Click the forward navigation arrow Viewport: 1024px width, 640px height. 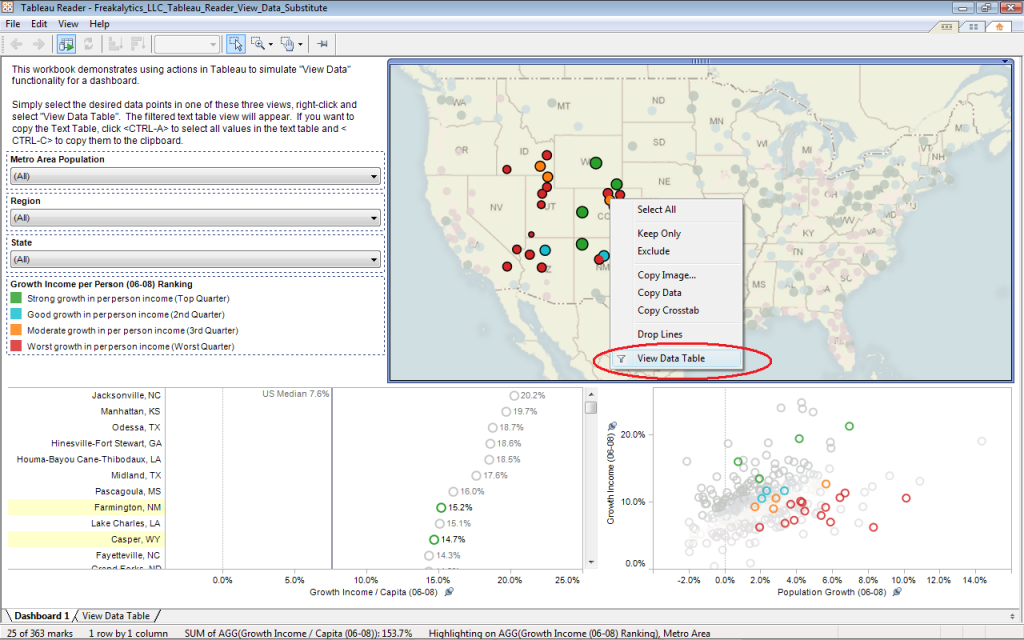(38, 43)
